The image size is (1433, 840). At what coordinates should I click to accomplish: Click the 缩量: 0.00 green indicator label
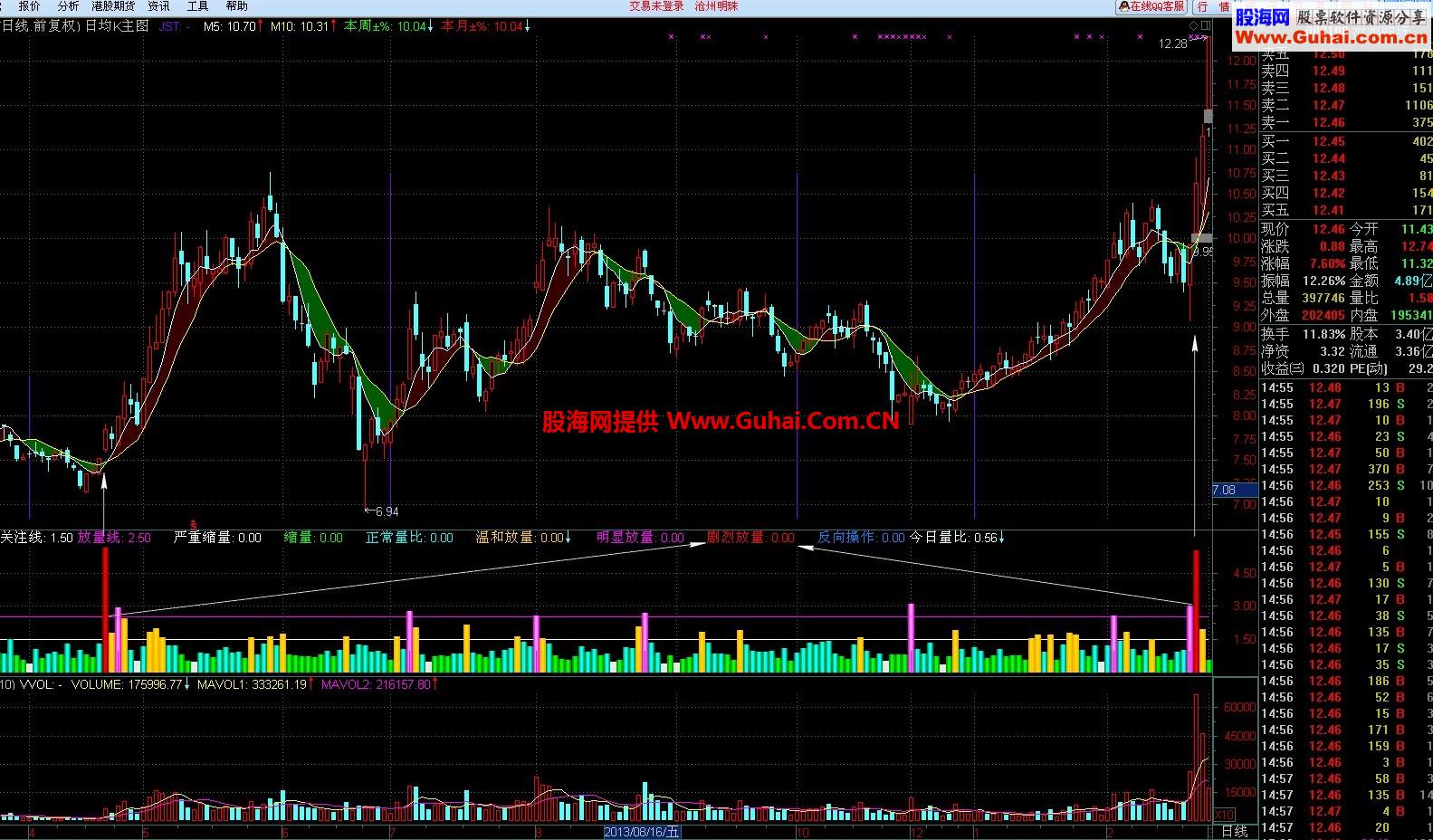313,538
